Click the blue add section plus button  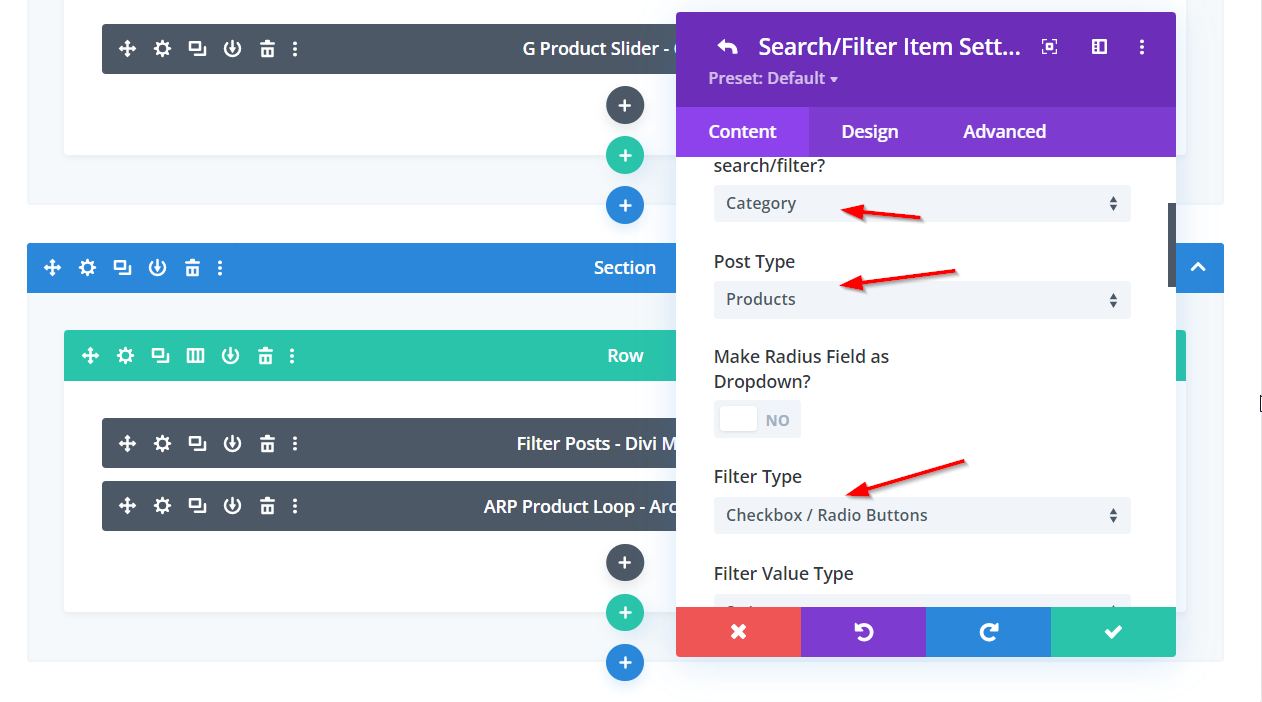tap(625, 662)
